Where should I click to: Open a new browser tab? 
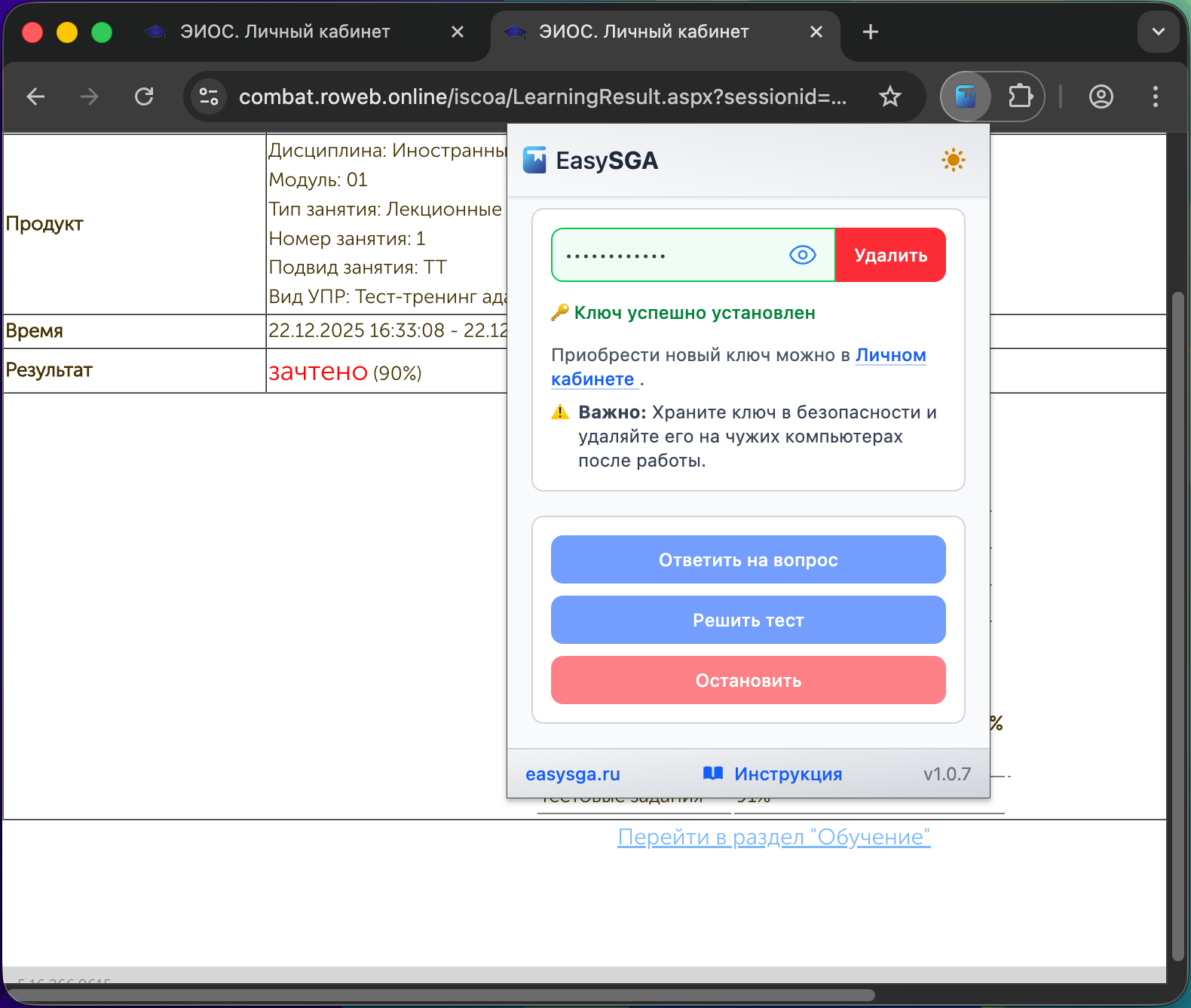[x=870, y=32]
